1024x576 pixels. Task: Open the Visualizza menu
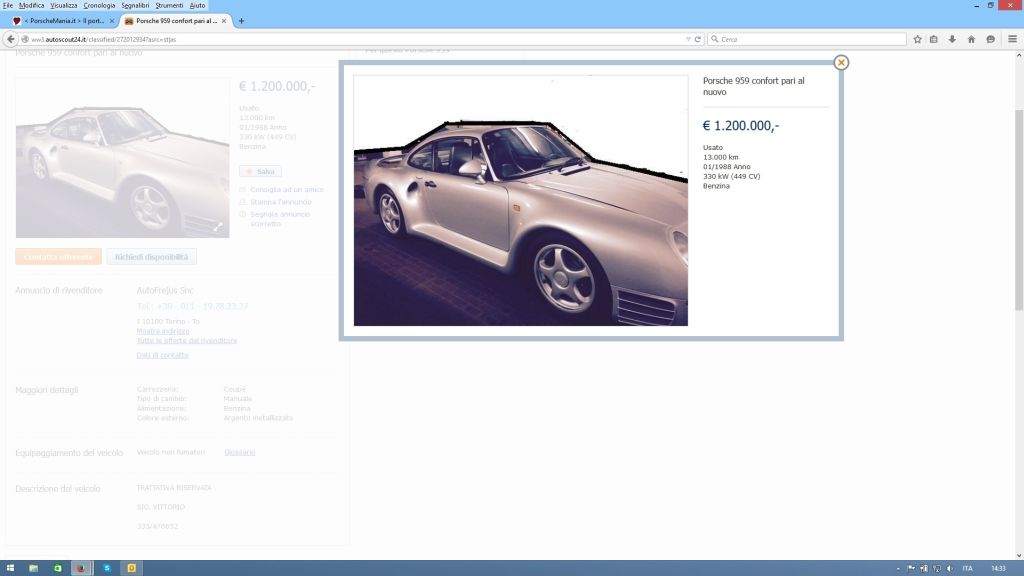63,5
